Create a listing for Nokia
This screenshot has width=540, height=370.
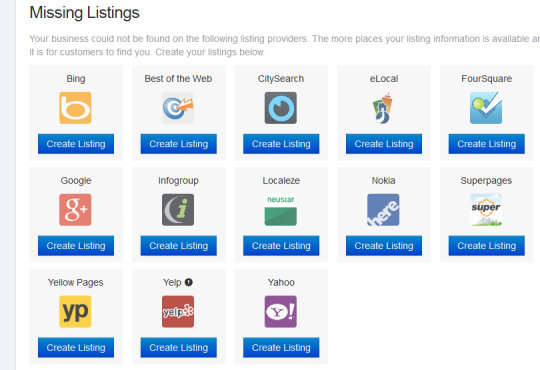click(384, 246)
